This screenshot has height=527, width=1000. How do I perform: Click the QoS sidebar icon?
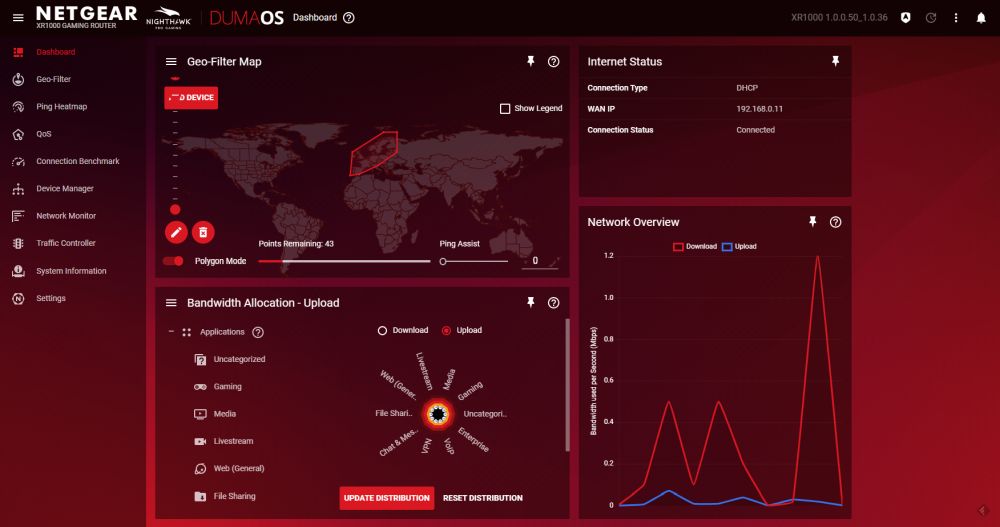tap(18, 134)
